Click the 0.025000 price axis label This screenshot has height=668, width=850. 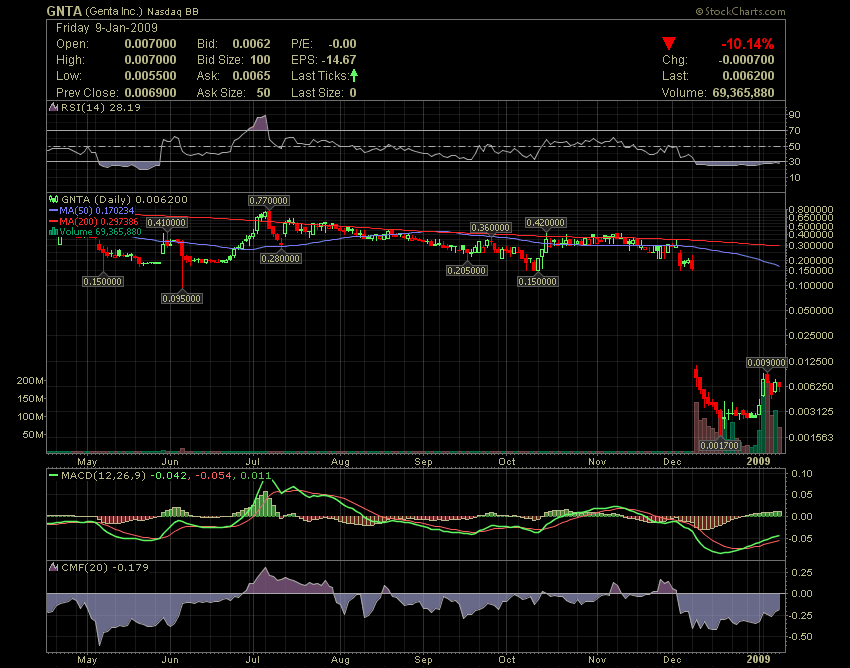(810, 336)
